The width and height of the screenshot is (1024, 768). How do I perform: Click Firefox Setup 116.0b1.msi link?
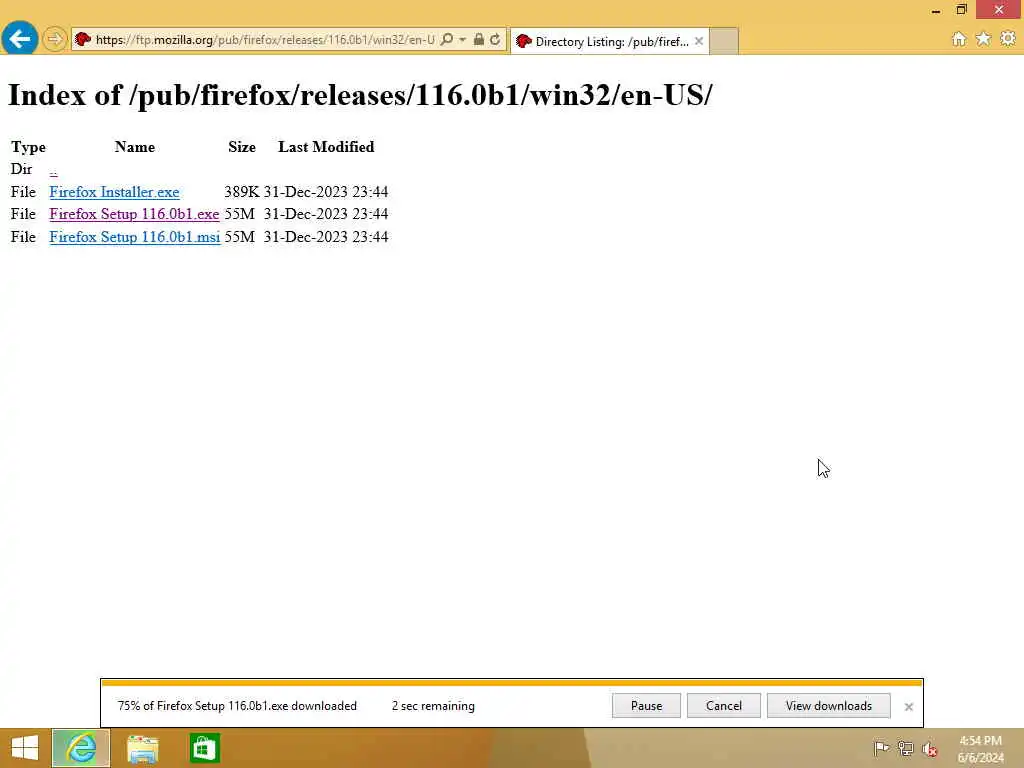(x=135, y=237)
